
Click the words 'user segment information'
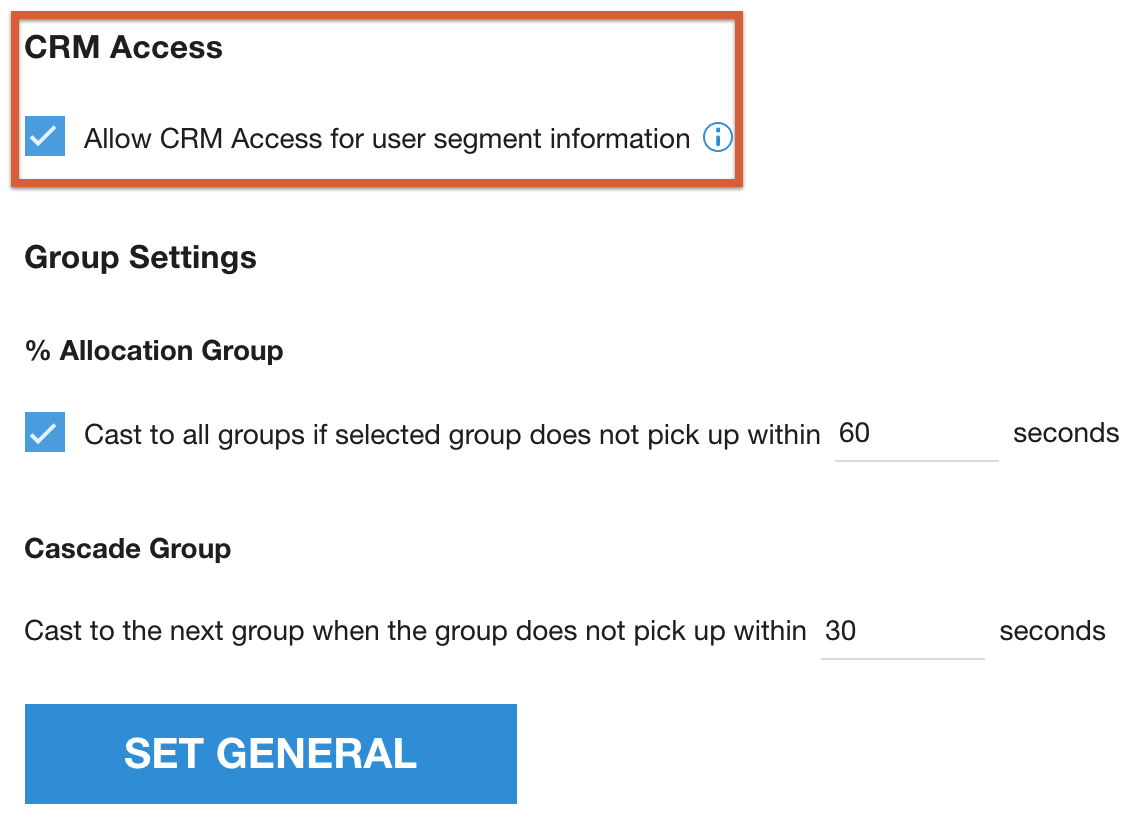(531, 138)
